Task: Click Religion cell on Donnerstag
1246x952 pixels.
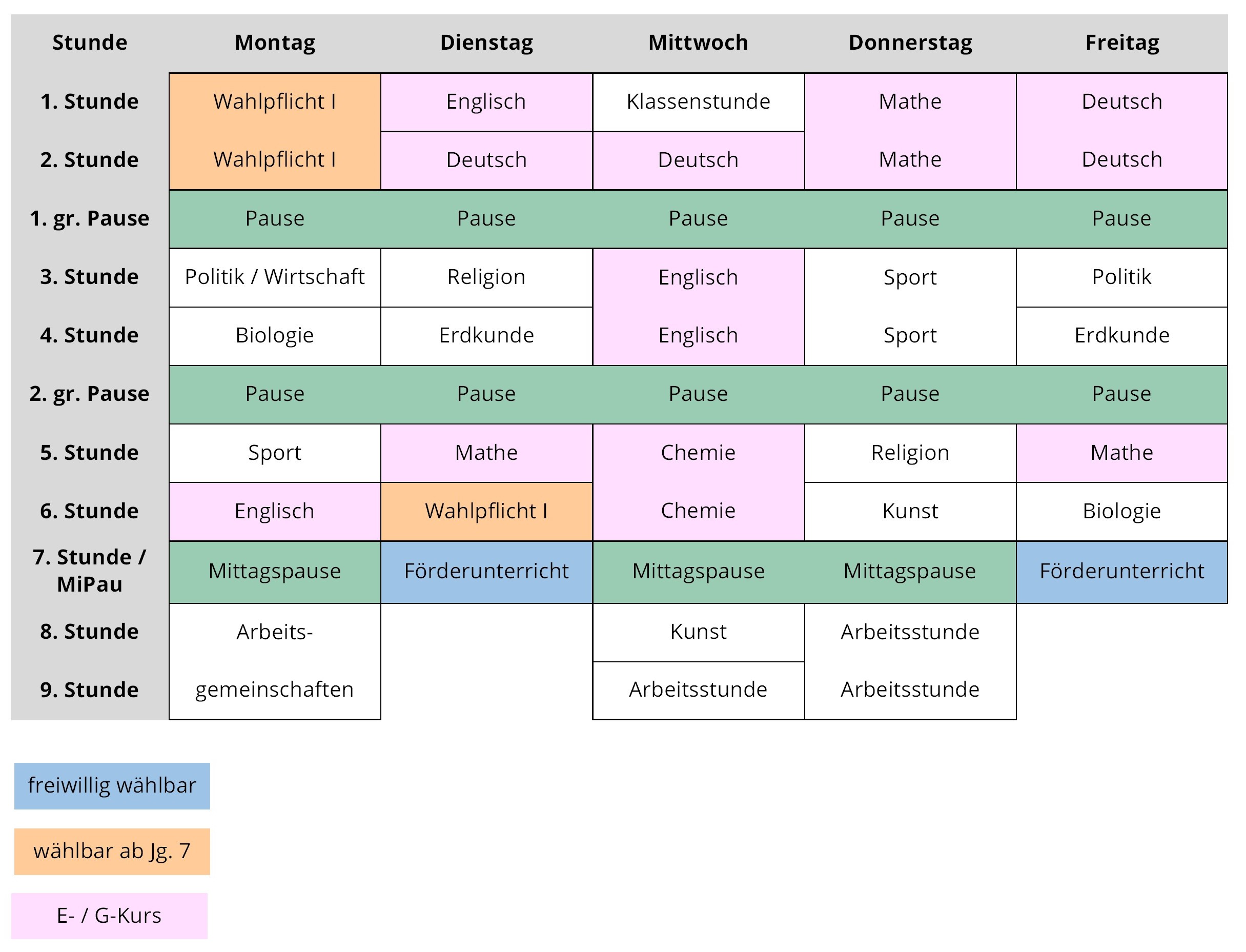Action: point(910,453)
